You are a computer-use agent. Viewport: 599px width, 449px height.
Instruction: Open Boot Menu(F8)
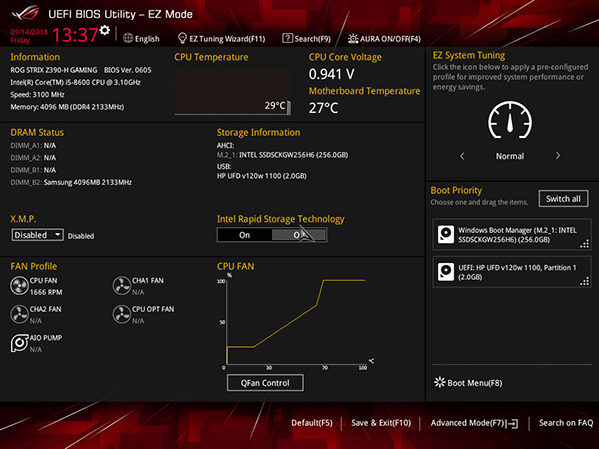(x=468, y=383)
